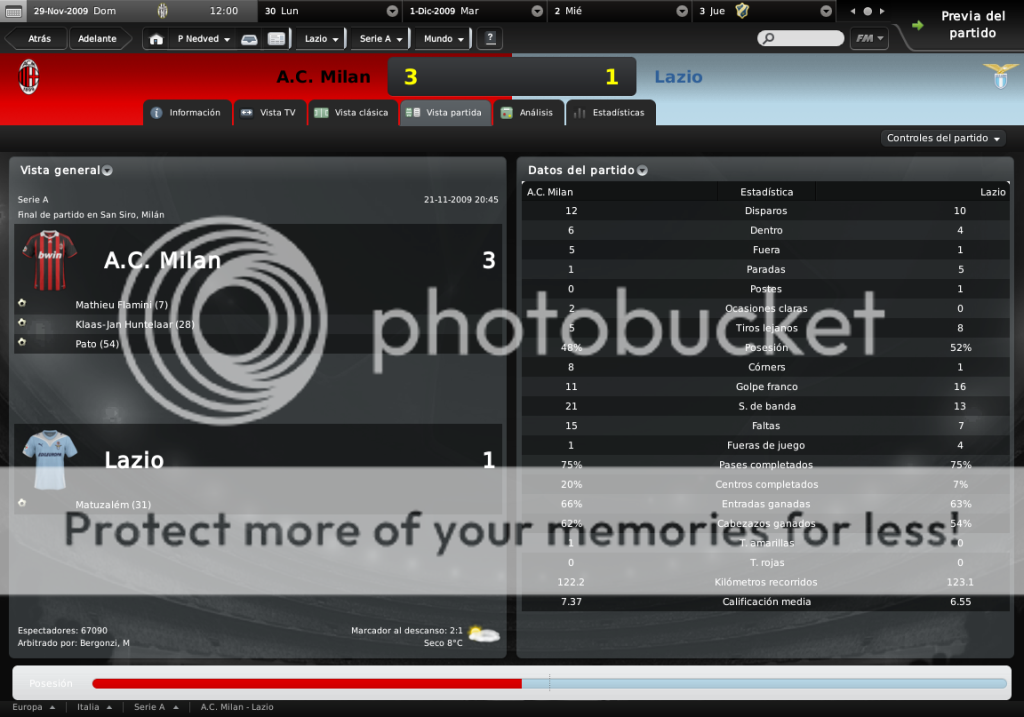Click the Espectadores: 67090 text

(x=62, y=631)
